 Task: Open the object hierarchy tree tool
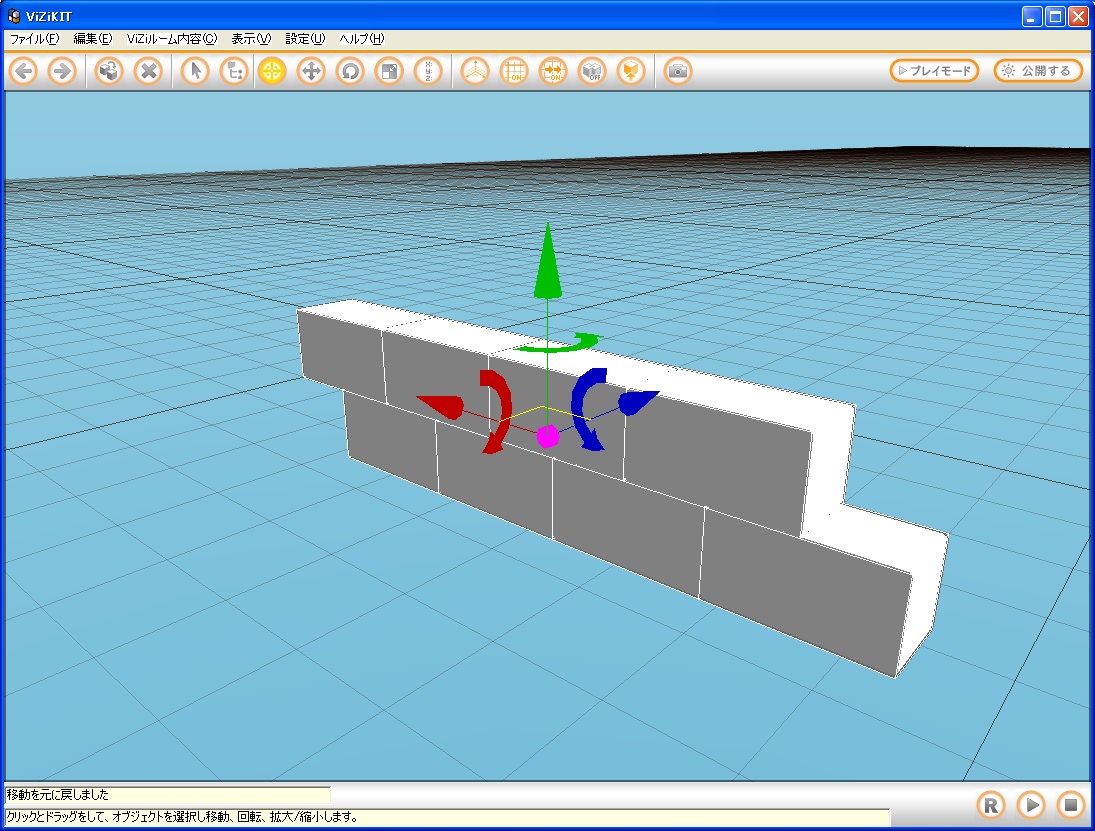coord(234,71)
